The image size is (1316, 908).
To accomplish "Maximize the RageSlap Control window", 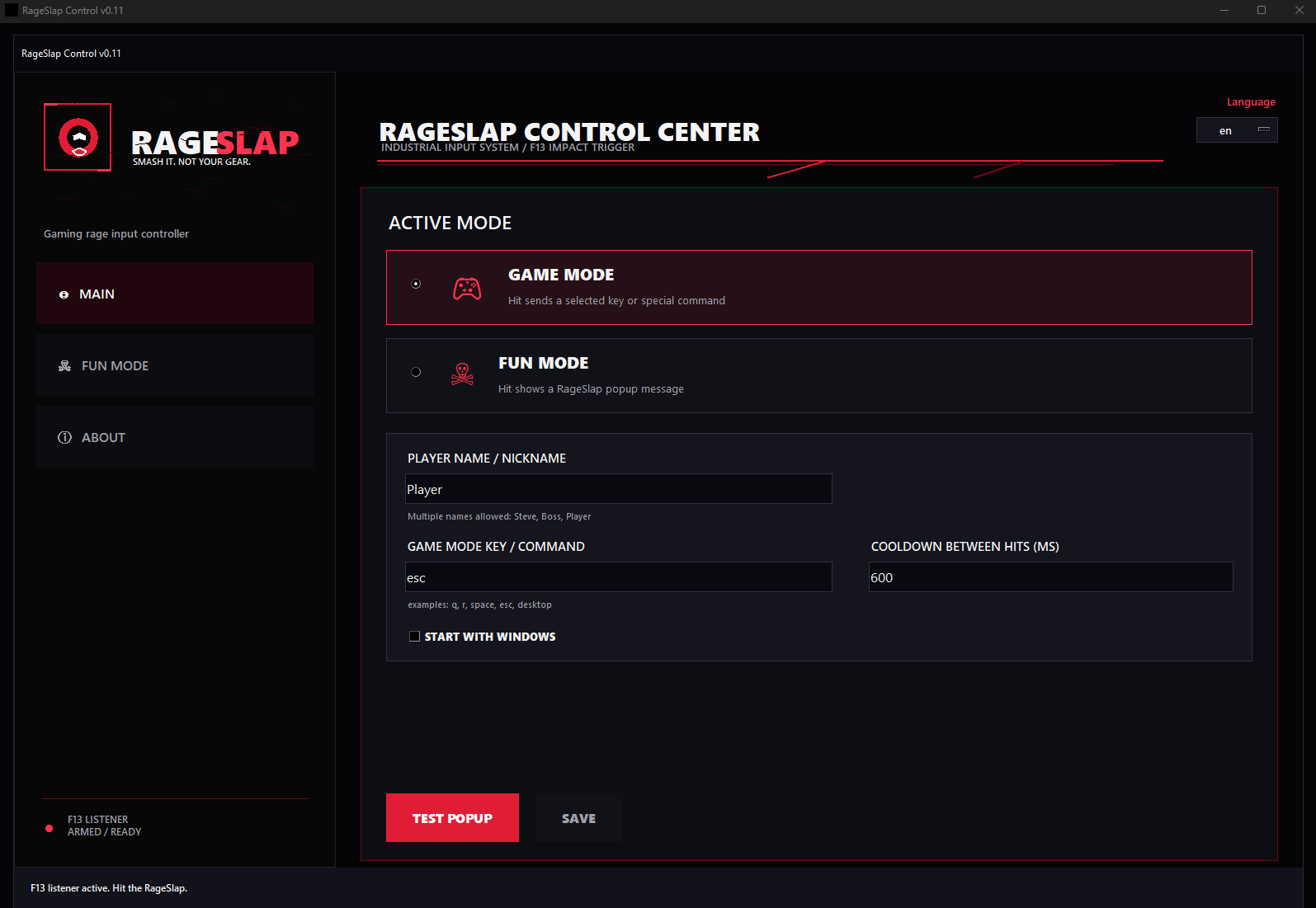I will click(1262, 11).
